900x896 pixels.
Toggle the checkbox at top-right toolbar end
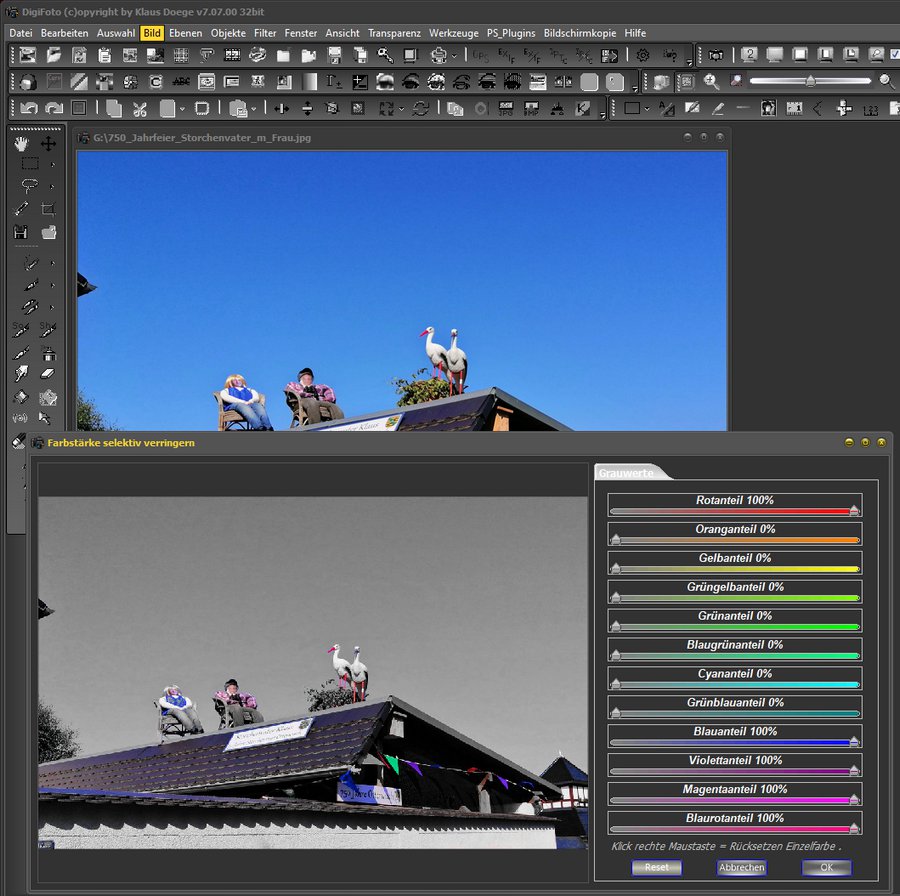894,55
